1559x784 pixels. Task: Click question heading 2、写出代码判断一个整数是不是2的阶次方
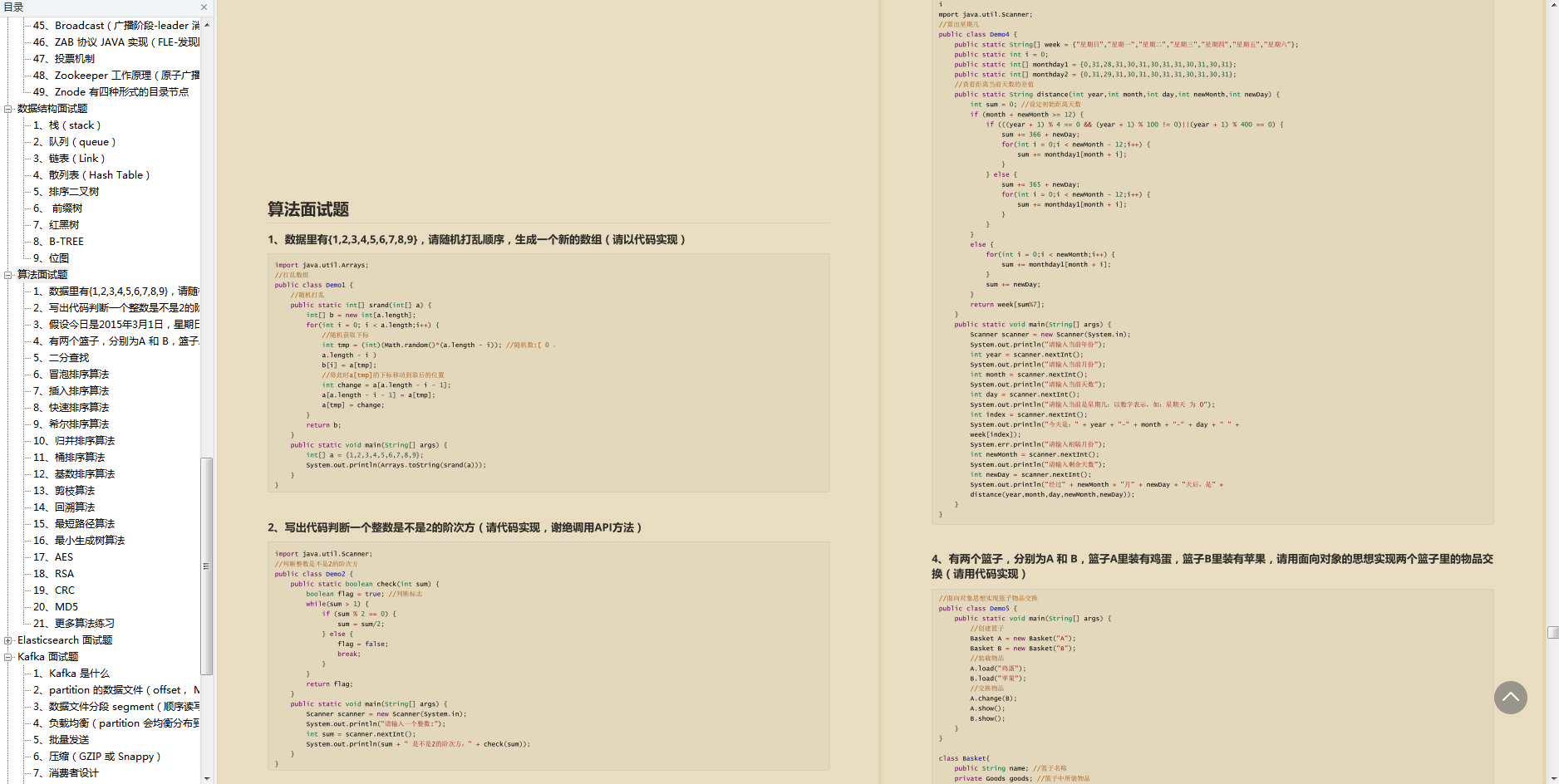click(x=455, y=527)
